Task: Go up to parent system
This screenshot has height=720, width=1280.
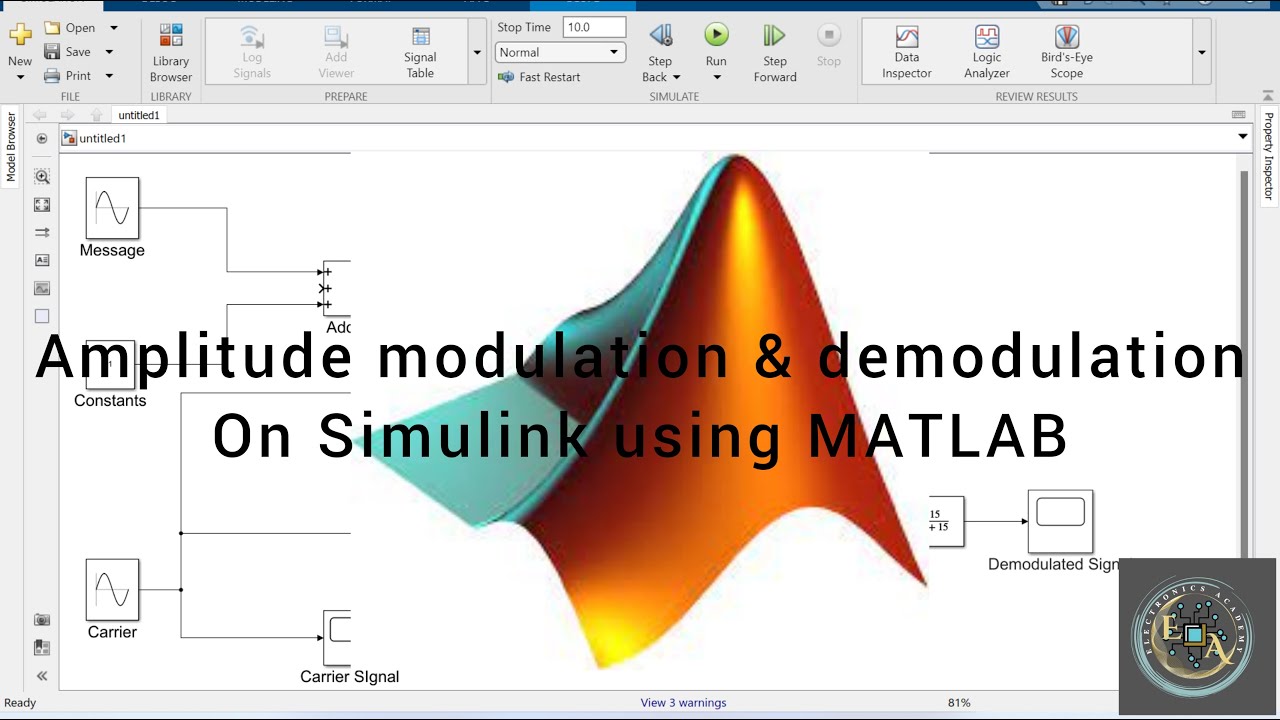Action: (96, 115)
